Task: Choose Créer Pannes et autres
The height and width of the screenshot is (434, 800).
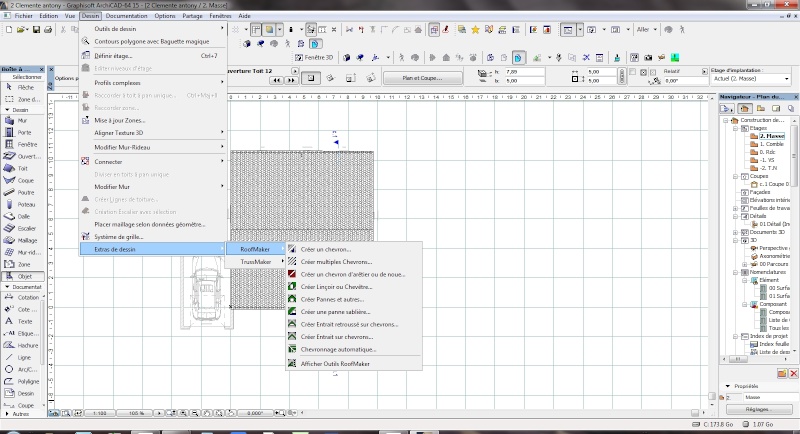Action: click(354, 299)
